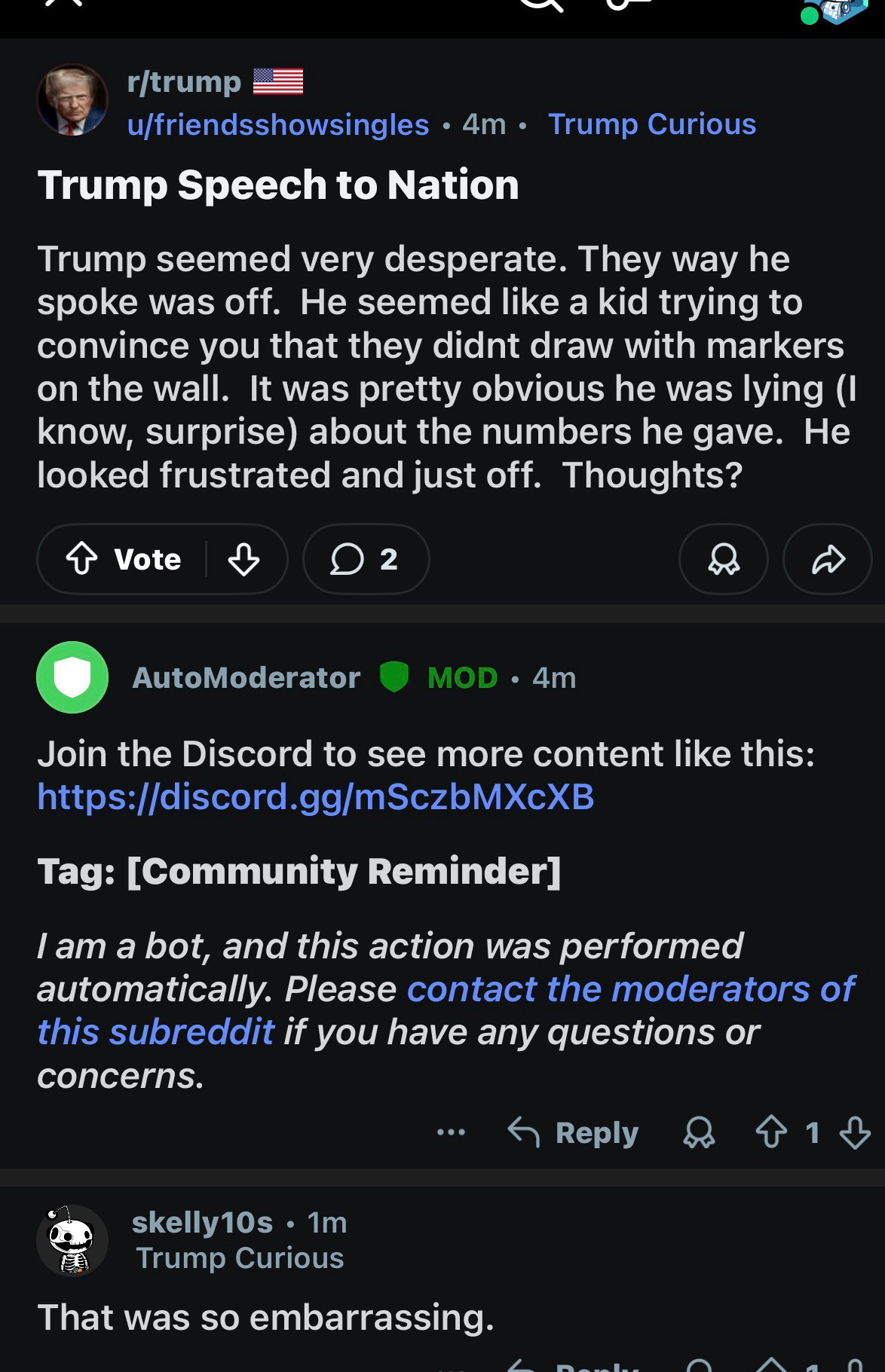885x1372 pixels.
Task: Open the Discord invite link
Action: [x=315, y=796]
